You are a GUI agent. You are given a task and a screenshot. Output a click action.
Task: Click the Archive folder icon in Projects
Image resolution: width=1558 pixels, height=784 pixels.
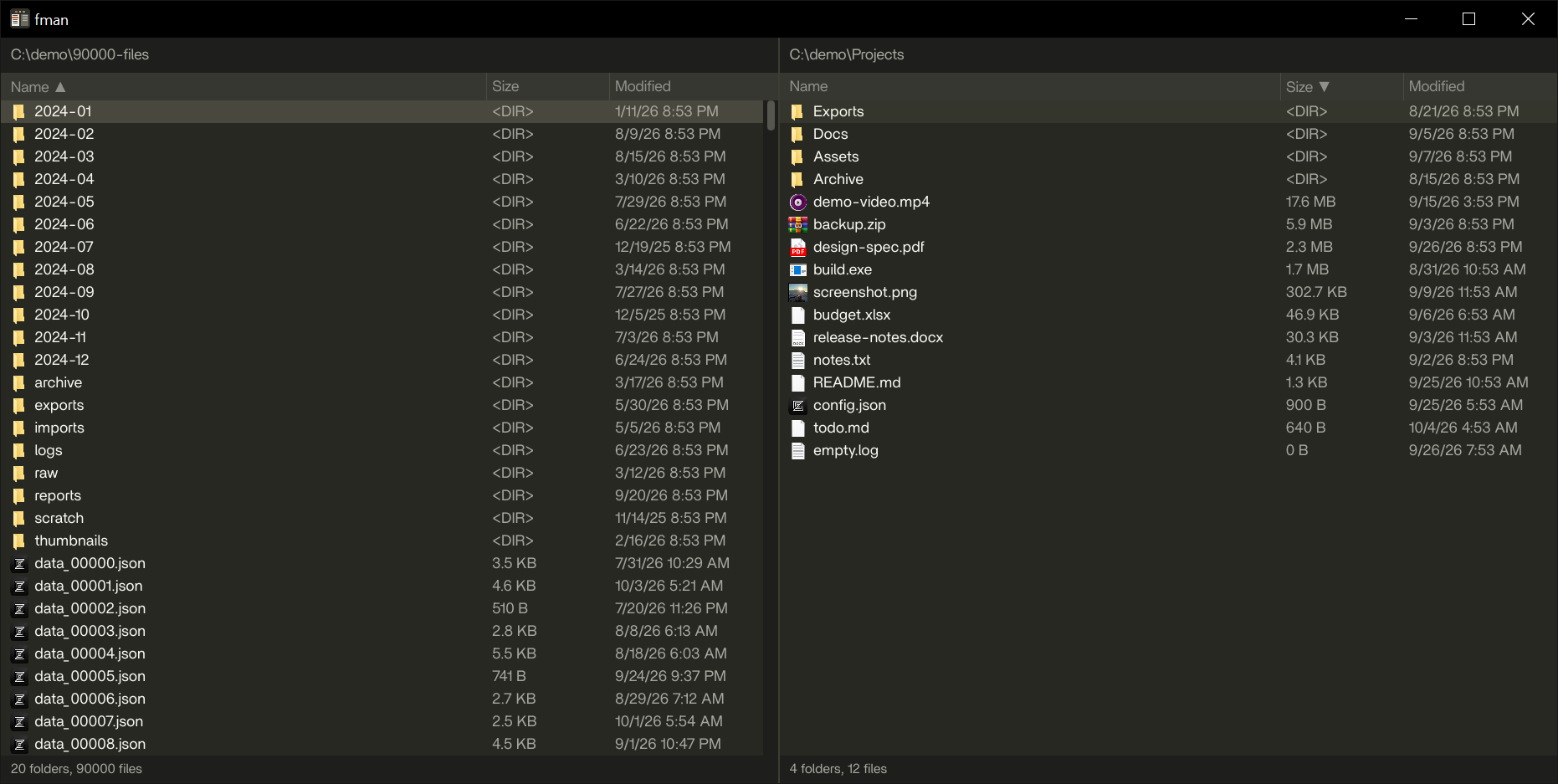[798, 179]
